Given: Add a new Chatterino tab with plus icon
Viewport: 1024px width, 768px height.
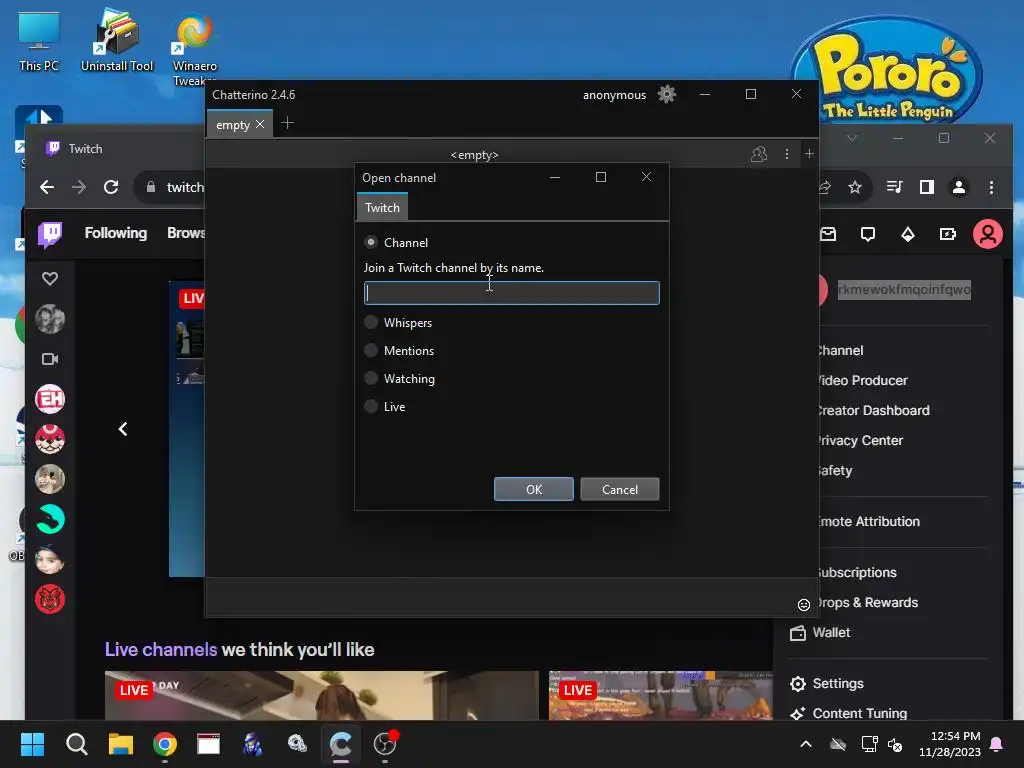Looking at the screenshot, I should (287, 123).
